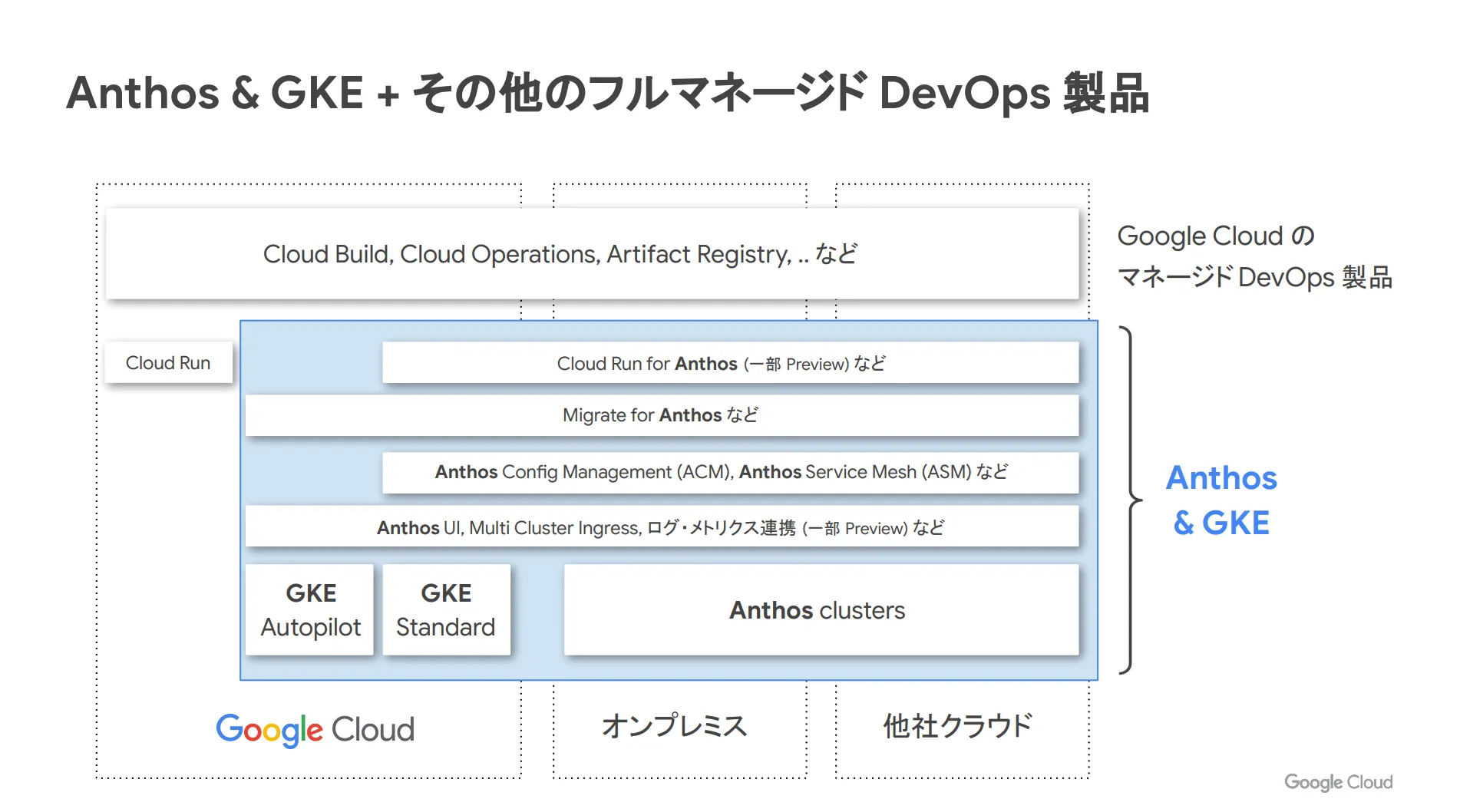Click the オンプレミス label

point(675,726)
